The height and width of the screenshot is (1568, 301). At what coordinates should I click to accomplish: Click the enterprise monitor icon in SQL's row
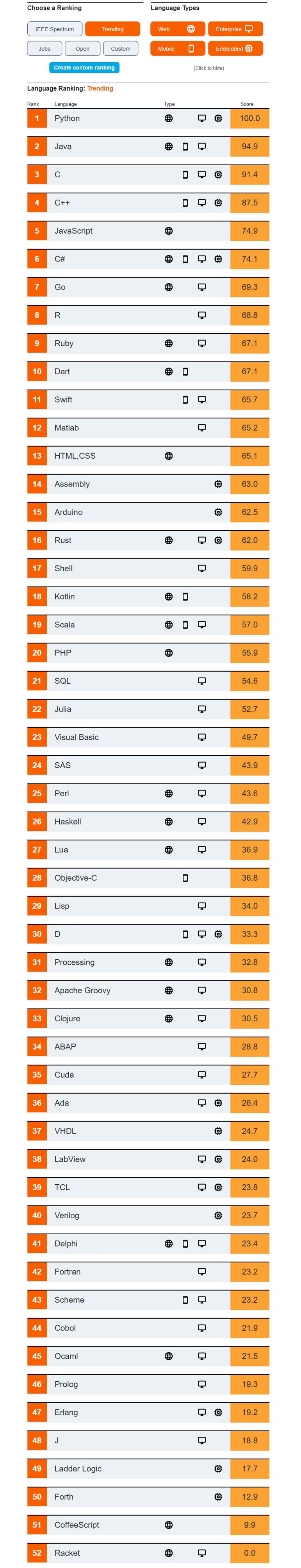[202, 681]
